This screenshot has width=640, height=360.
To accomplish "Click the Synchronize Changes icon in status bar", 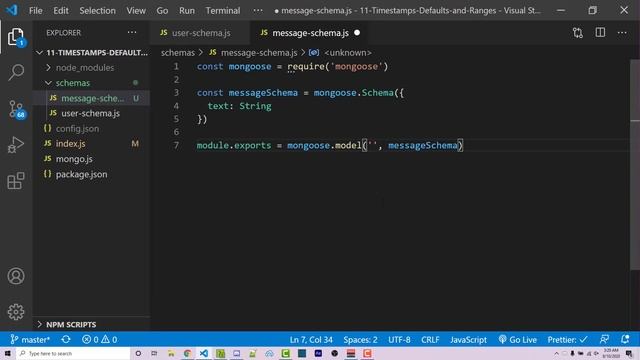I will pyautogui.click(x=66, y=339).
